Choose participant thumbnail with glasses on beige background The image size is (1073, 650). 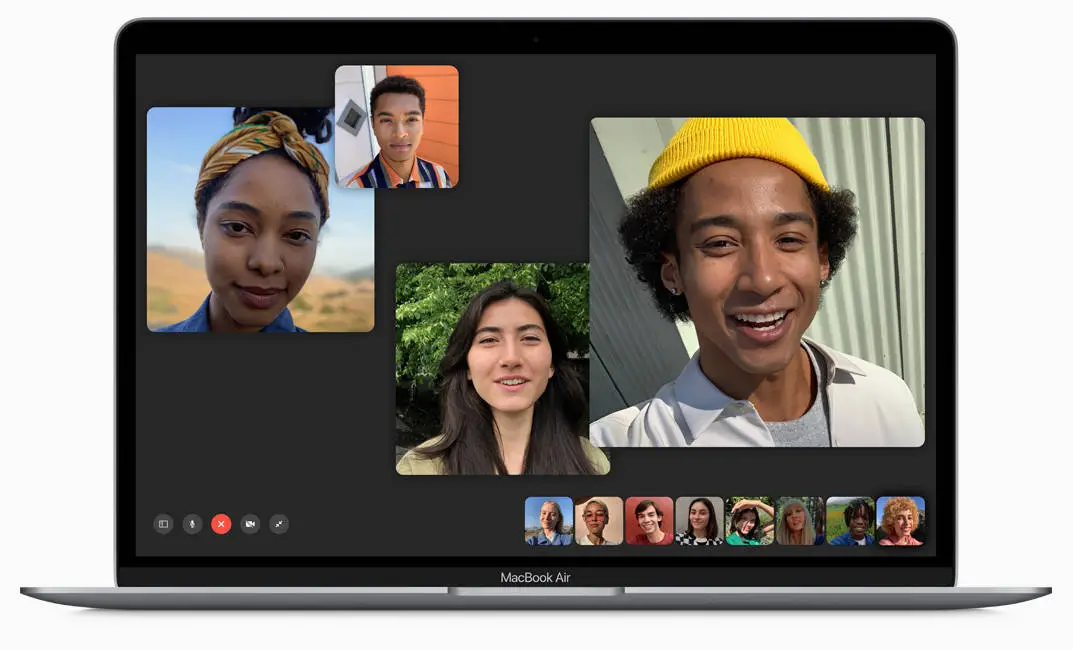599,521
